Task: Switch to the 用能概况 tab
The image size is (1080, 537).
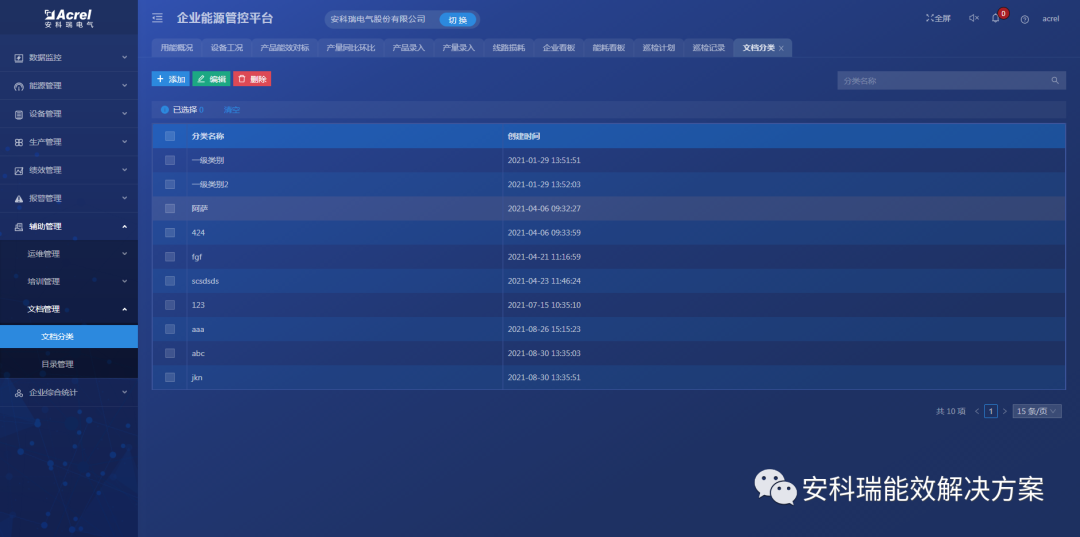Action: pos(176,48)
